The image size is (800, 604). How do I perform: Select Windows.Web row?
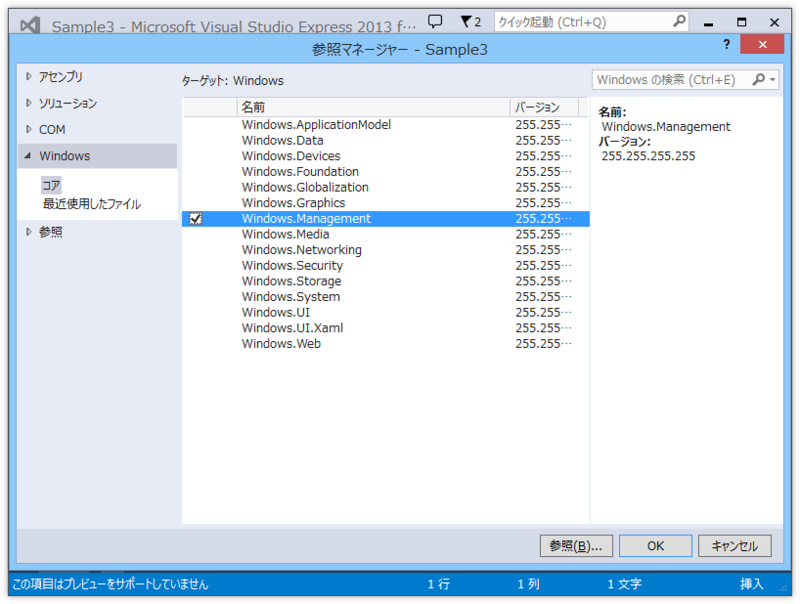pos(385,344)
